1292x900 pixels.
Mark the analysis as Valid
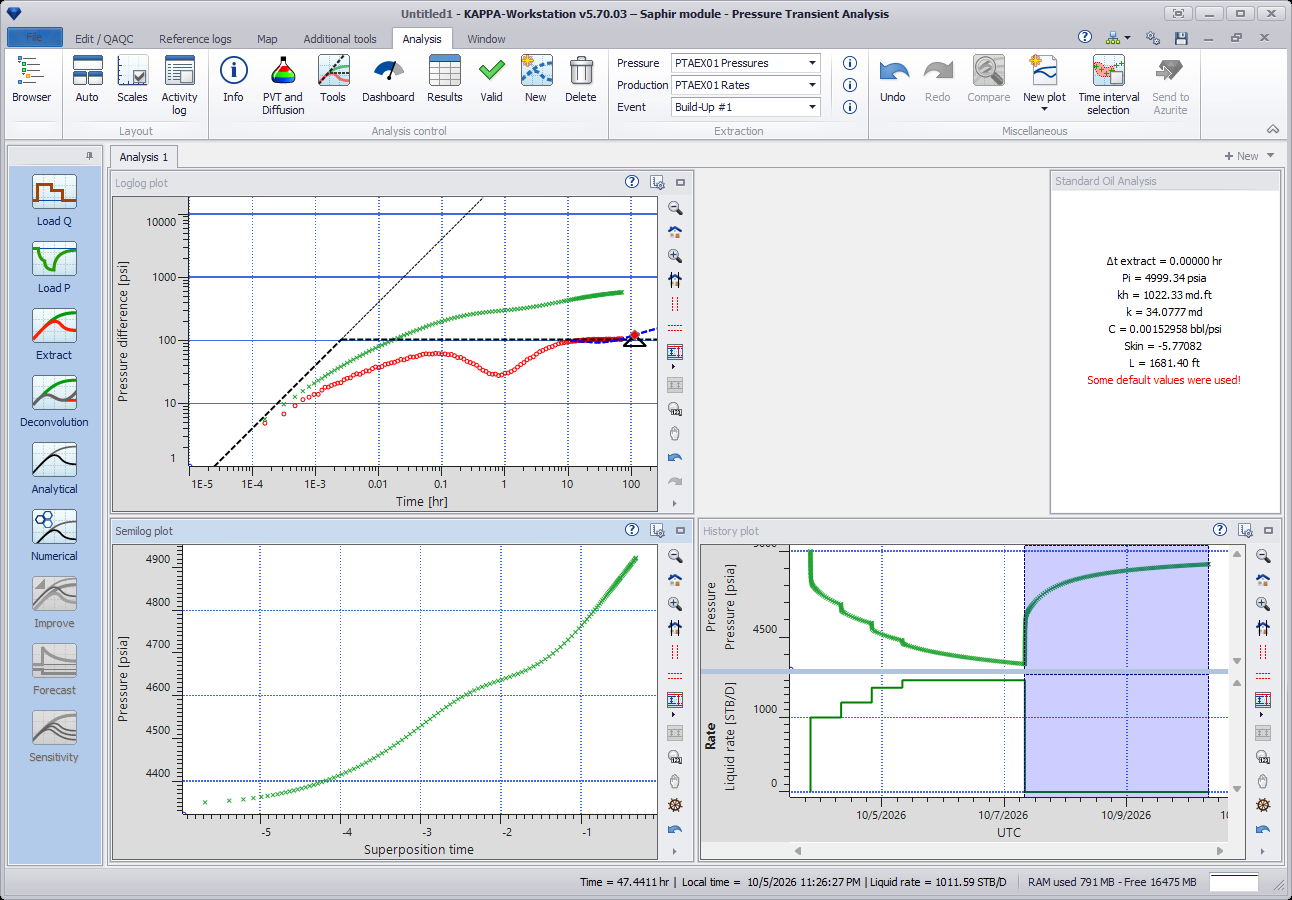(491, 80)
